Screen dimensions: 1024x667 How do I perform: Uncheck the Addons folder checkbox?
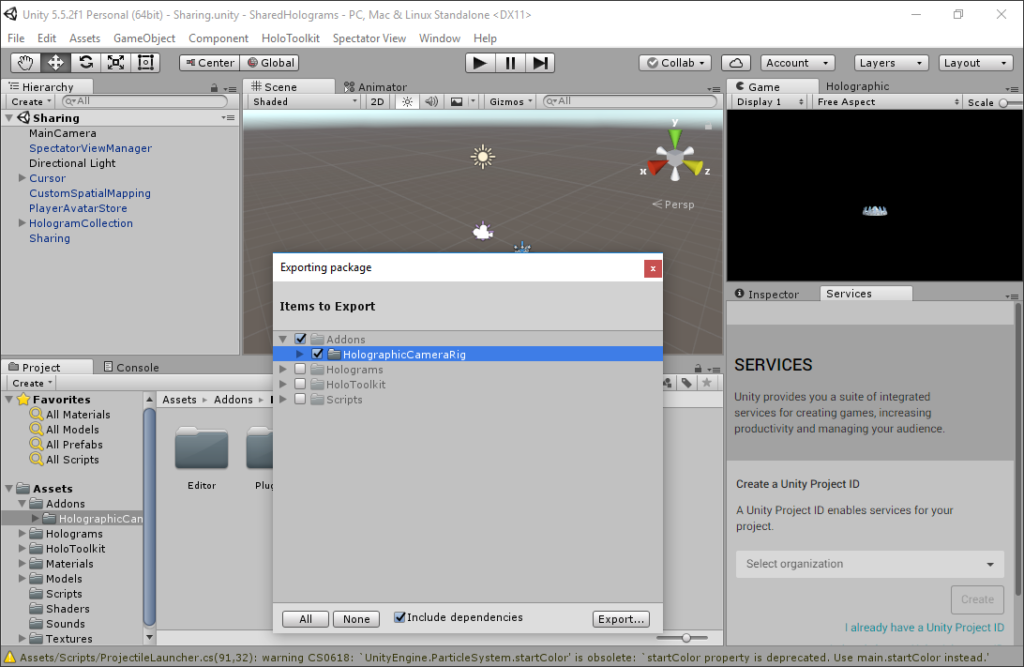coord(300,339)
